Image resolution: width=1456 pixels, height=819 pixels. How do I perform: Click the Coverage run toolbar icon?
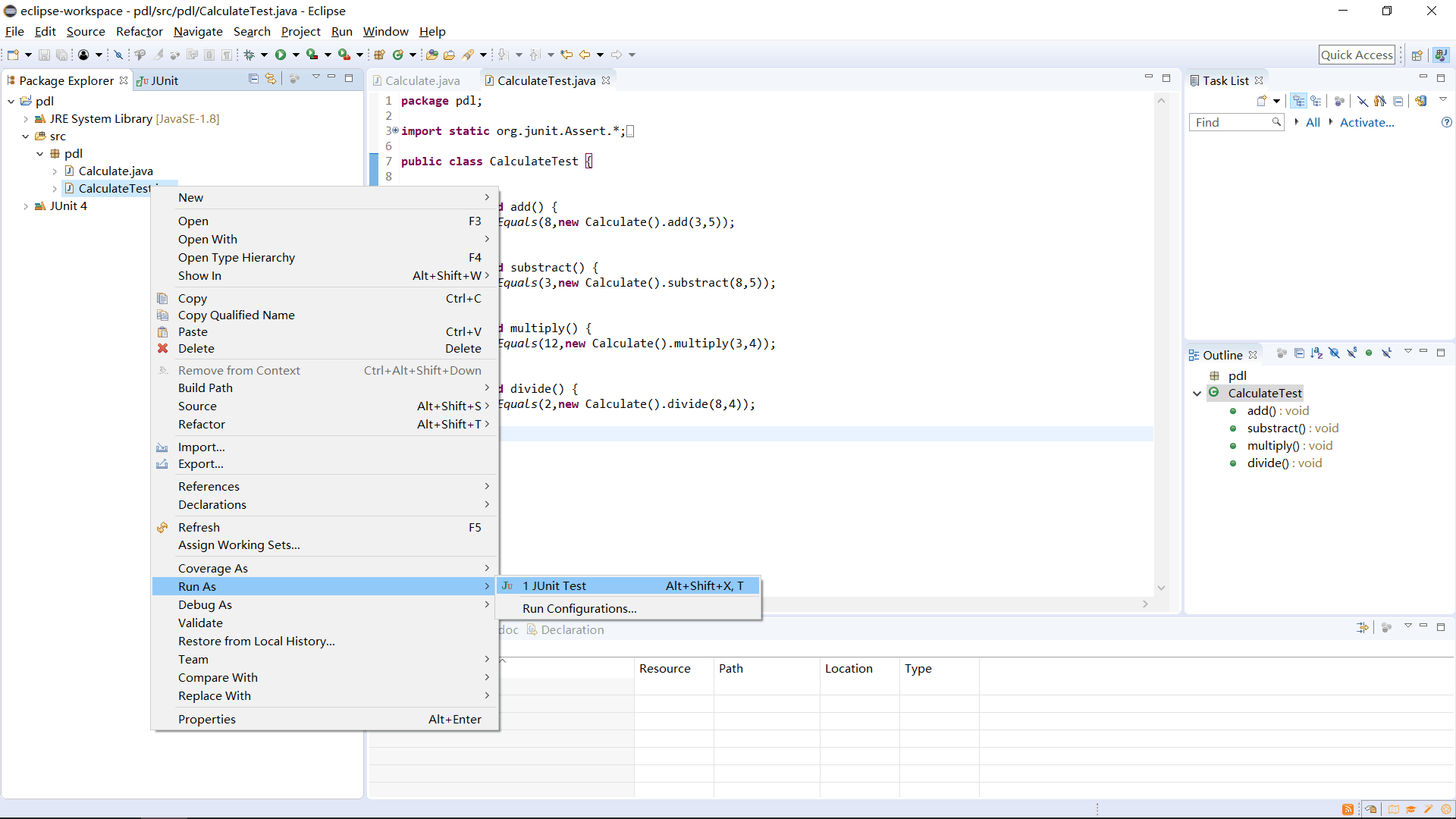[x=312, y=55]
